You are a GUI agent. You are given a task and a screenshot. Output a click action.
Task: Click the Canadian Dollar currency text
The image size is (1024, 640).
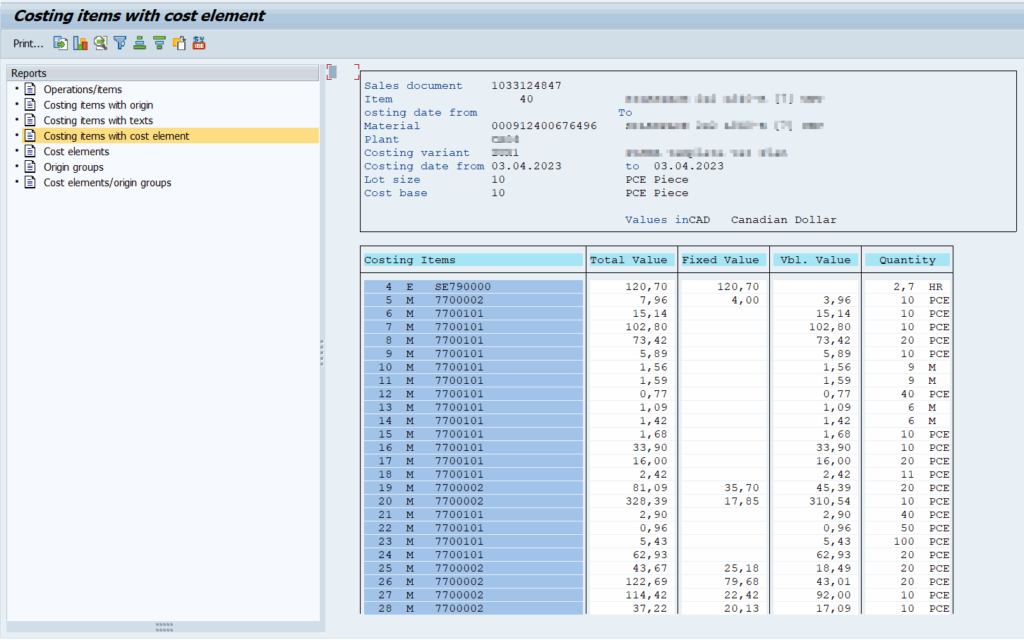[784, 220]
